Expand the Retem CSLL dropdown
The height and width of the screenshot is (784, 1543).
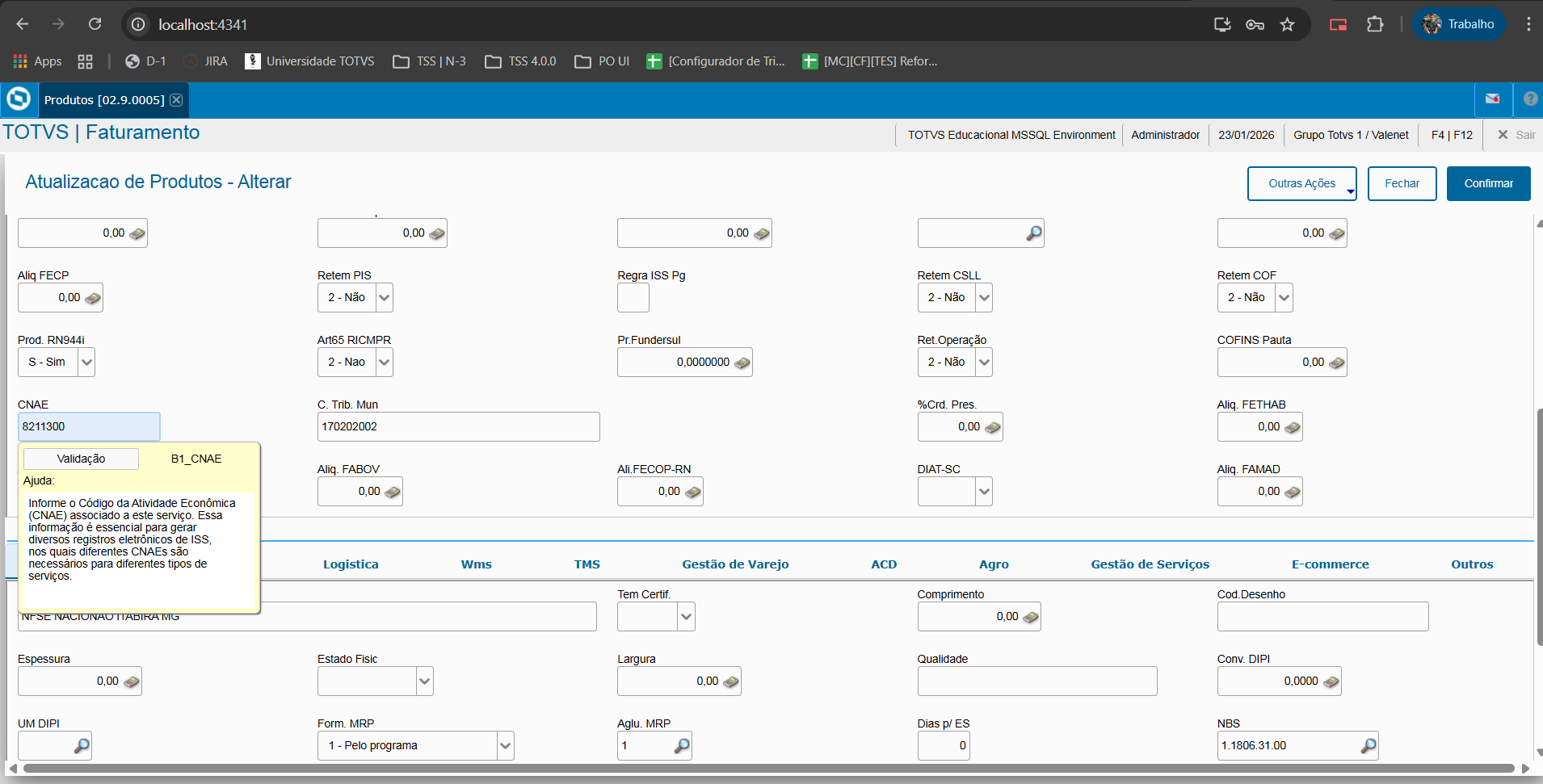pyautogui.click(x=984, y=298)
